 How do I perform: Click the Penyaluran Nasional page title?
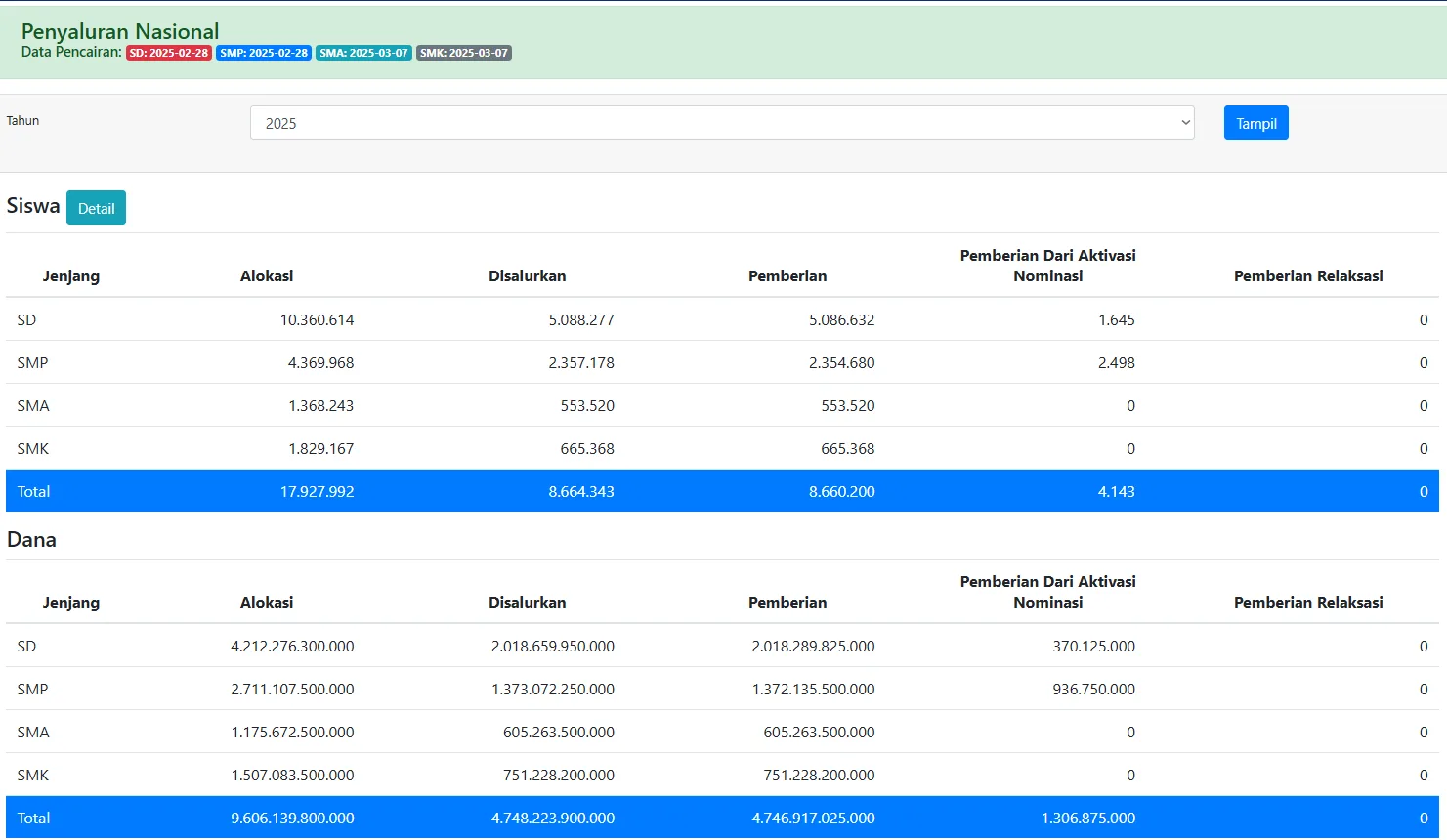pos(120,31)
